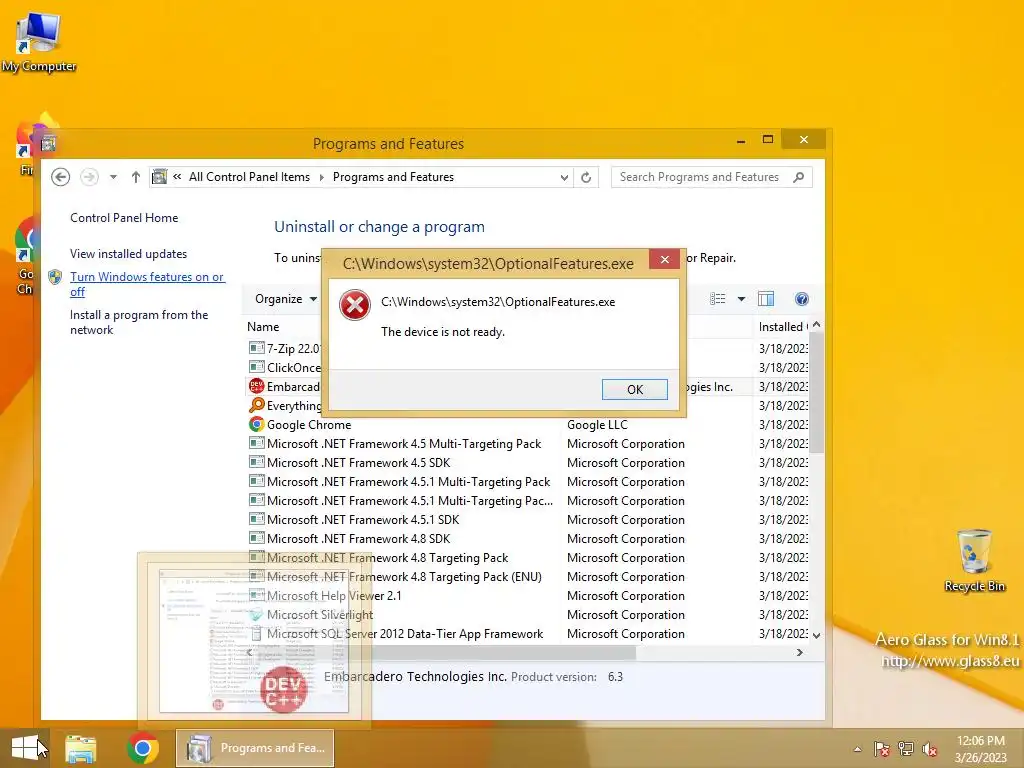Open the Recycle Bin desktop icon

pyautogui.click(x=974, y=560)
